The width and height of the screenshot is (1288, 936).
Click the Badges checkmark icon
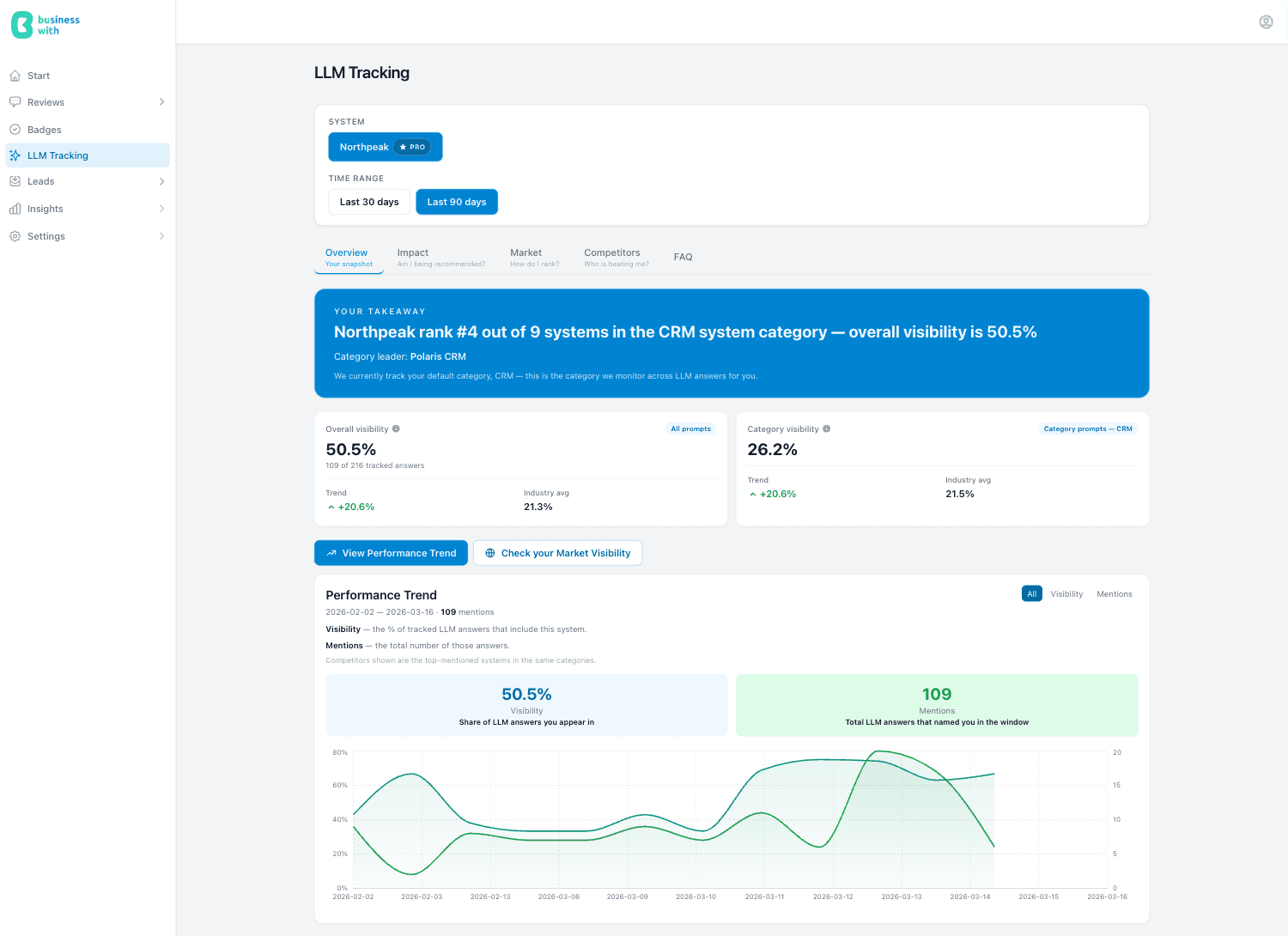coord(15,130)
